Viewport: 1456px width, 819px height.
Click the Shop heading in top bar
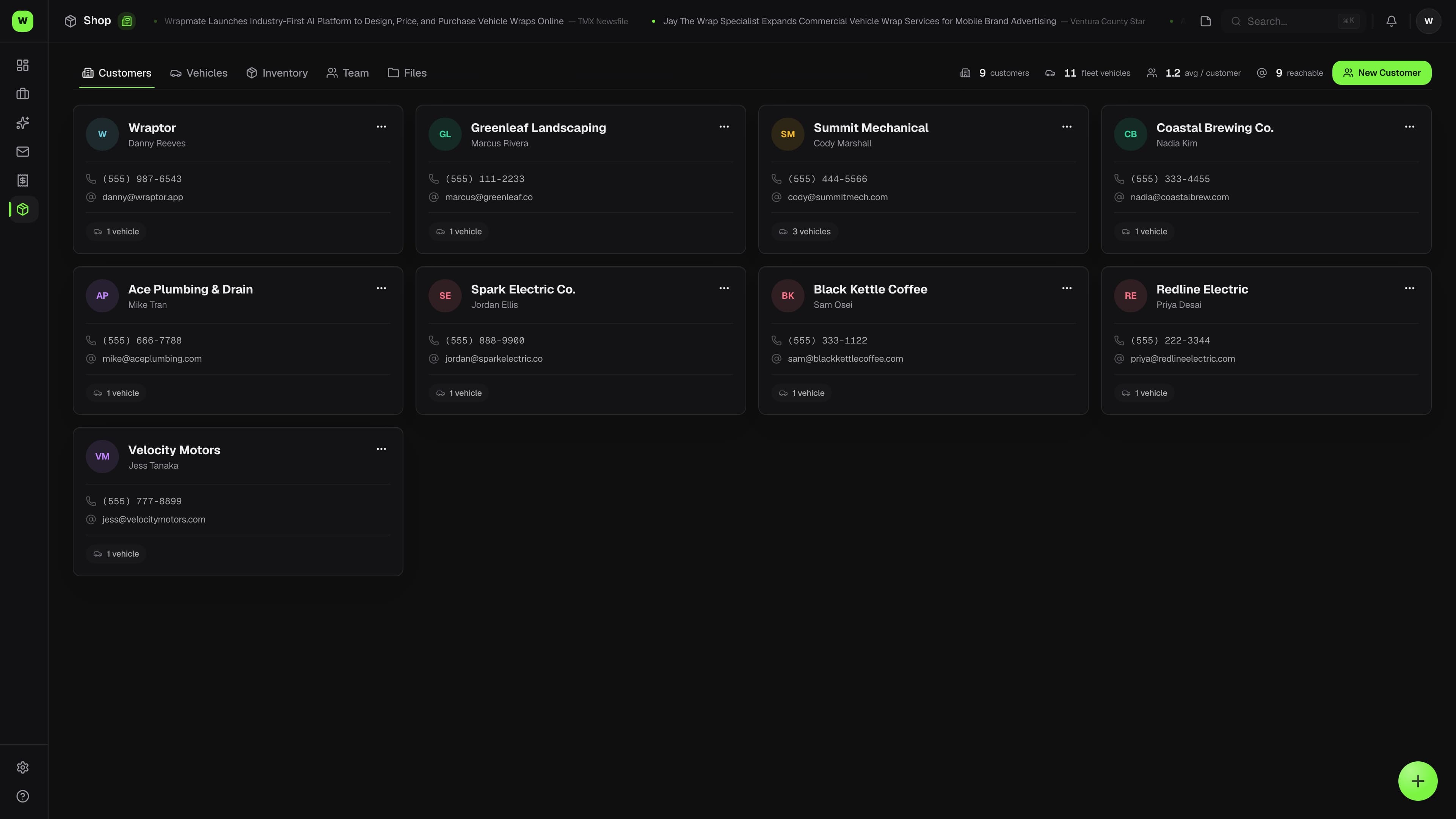coord(97,21)
